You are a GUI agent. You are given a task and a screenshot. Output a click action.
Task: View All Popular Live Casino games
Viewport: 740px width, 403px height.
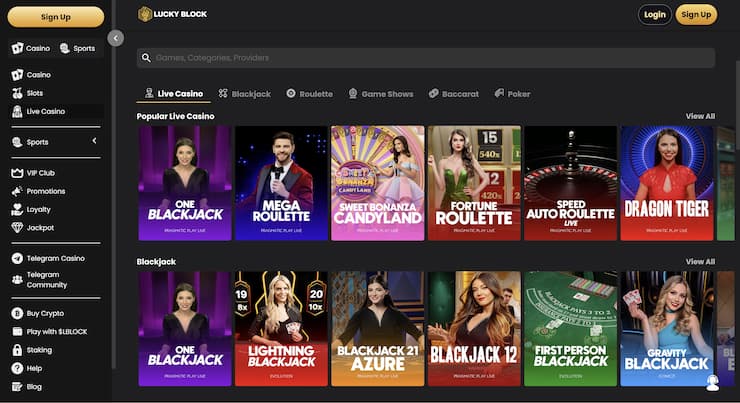tap(700, 116)
